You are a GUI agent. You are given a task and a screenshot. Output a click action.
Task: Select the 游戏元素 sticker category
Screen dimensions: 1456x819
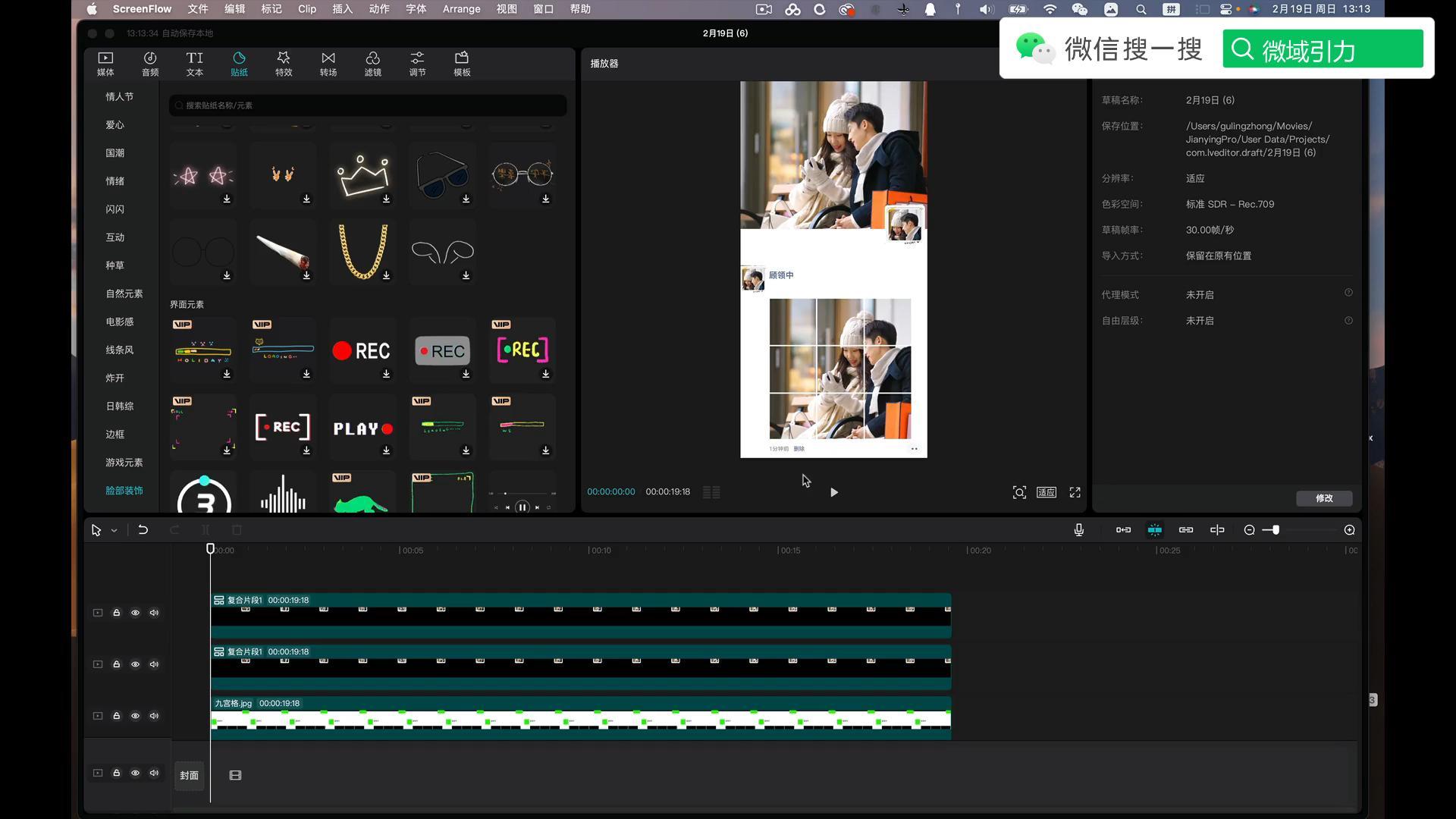[124, 463]
